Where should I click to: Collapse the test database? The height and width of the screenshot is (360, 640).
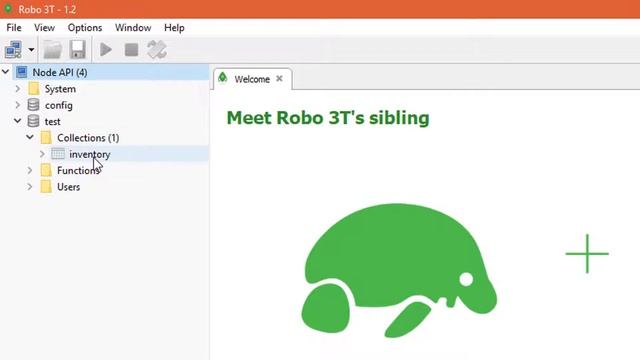[x=18, y=121]
